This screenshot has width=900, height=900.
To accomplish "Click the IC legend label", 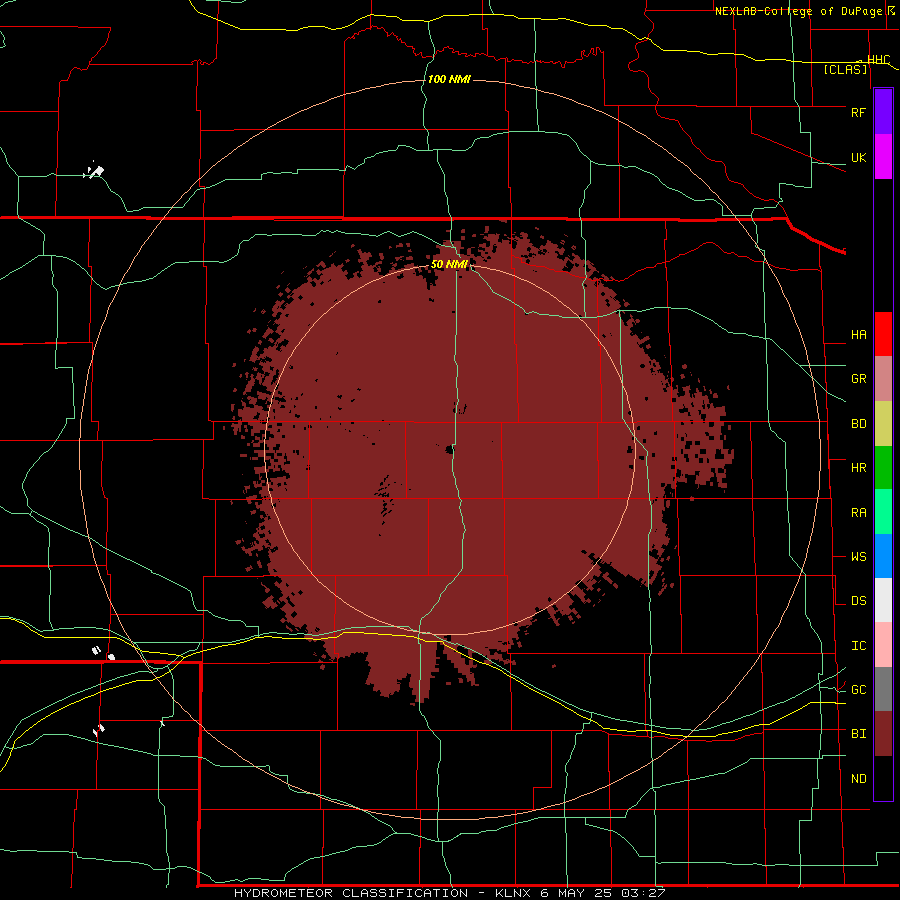I will click(x=858, y=646).
